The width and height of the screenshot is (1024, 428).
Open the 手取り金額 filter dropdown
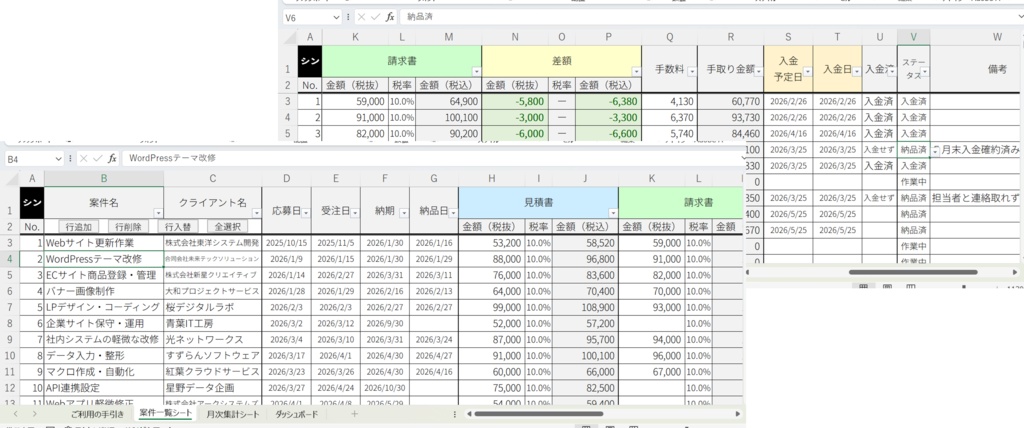click(x=758, y=71)
